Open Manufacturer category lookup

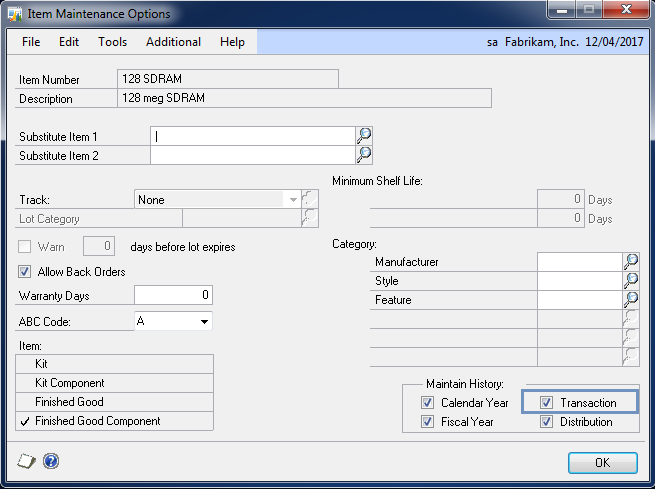631,262
